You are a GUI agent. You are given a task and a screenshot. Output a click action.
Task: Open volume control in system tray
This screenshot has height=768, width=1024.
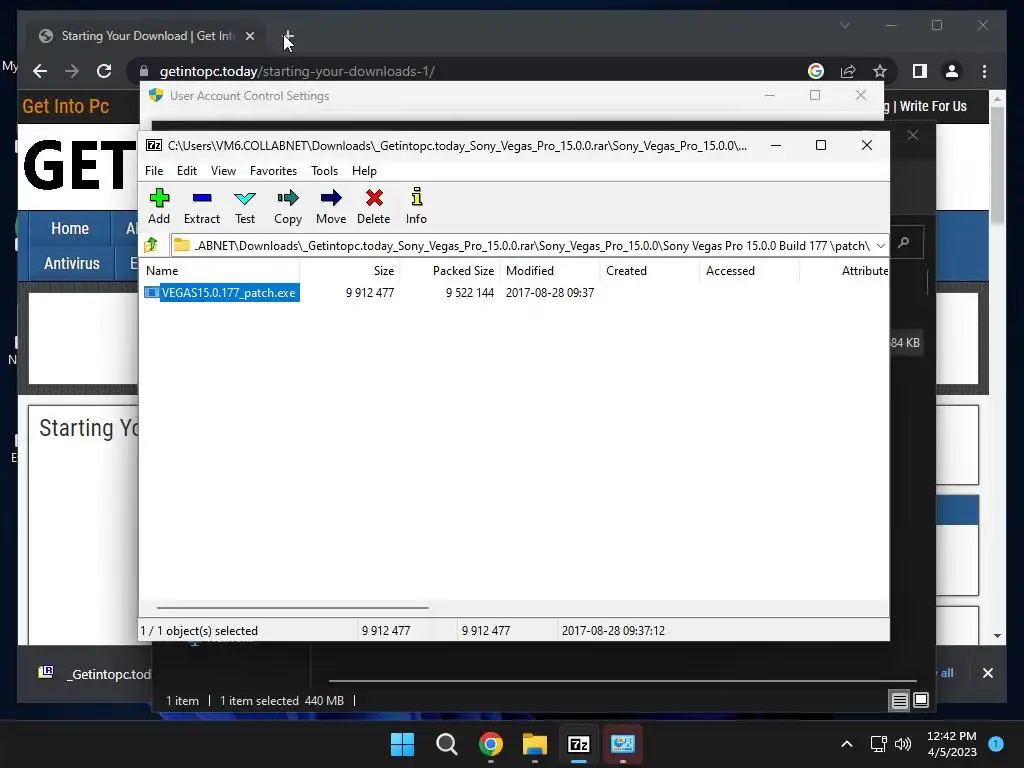point(903,744)
